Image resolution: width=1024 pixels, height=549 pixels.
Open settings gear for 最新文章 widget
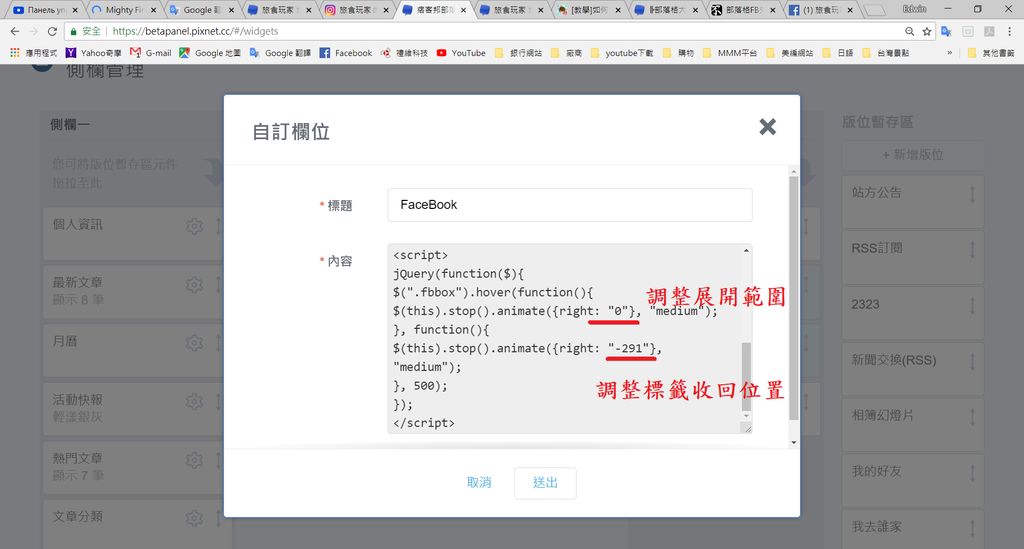(x=194, y=285)
